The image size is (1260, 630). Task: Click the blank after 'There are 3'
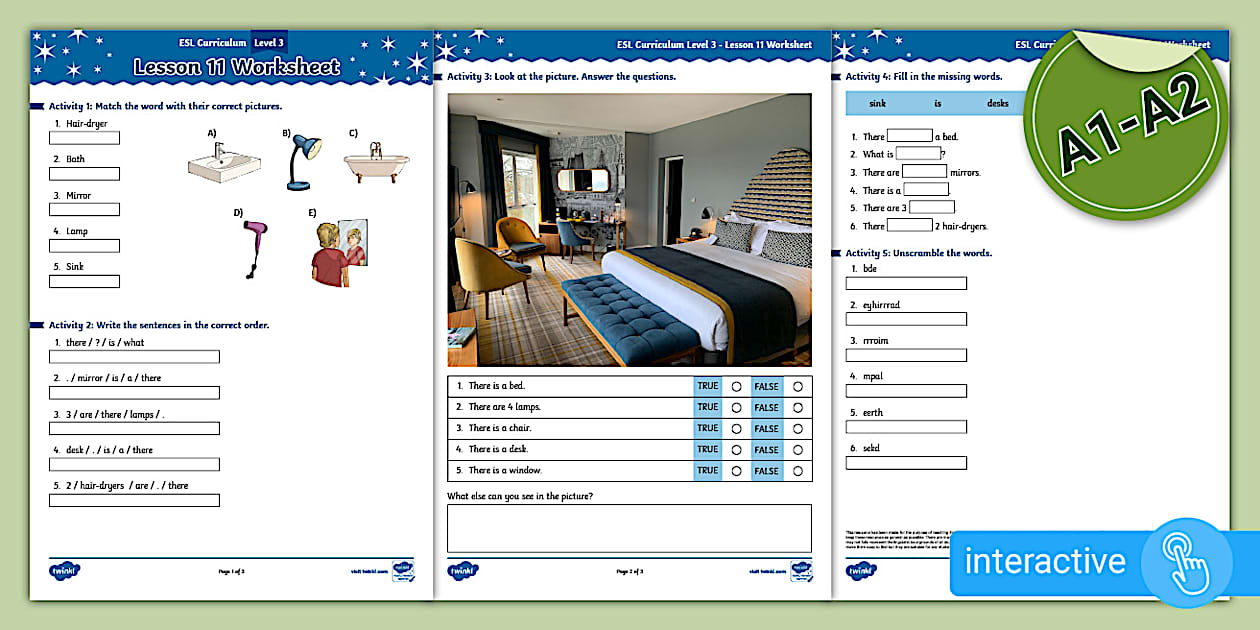(x=932, y=208)
